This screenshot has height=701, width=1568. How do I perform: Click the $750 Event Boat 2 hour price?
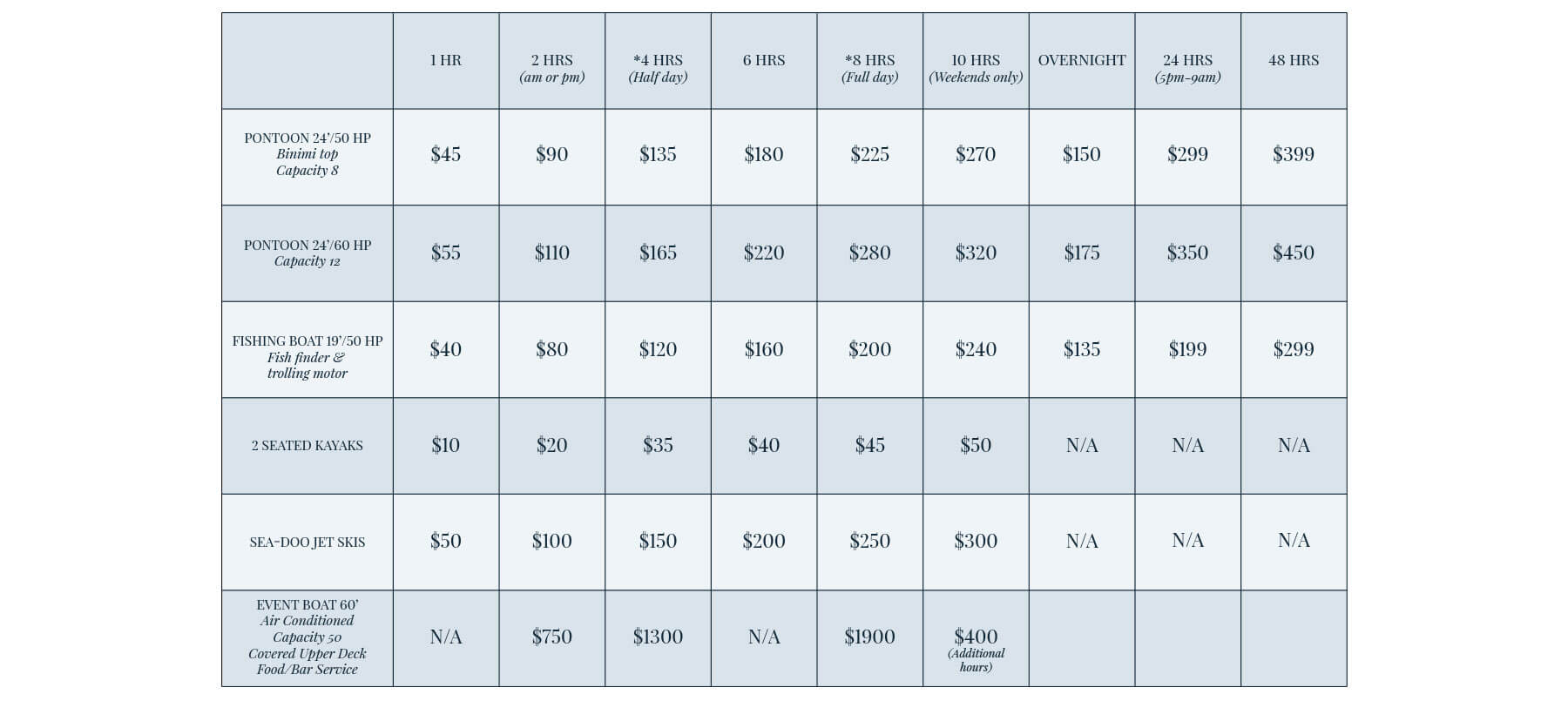coord(551,637)
